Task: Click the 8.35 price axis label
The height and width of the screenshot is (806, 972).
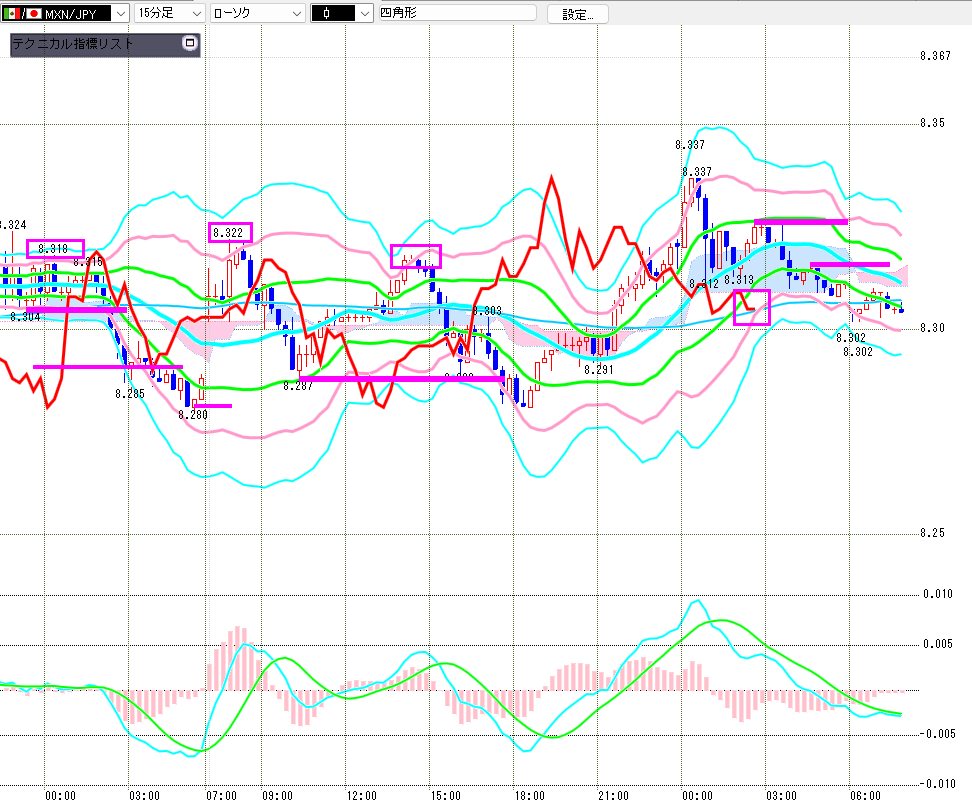Action: [x=931, y=123]
